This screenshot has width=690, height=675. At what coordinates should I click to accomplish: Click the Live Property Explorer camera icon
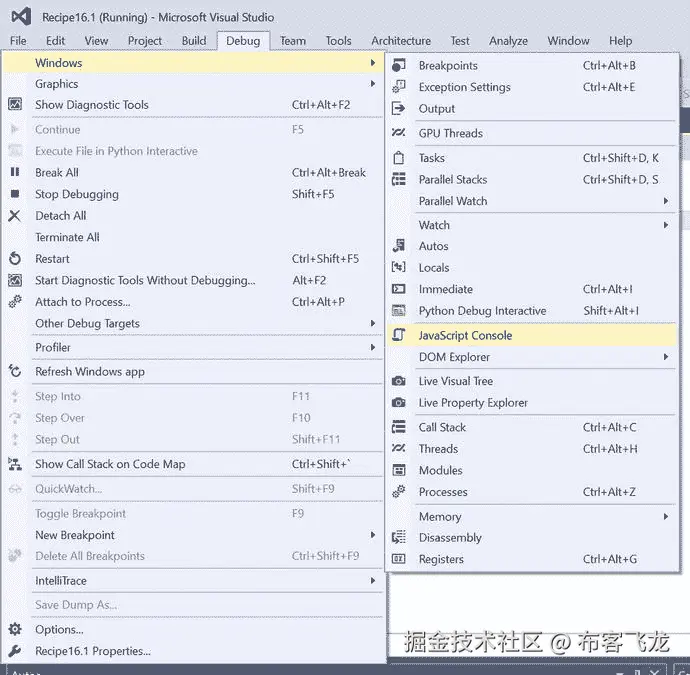coord(399,403)
